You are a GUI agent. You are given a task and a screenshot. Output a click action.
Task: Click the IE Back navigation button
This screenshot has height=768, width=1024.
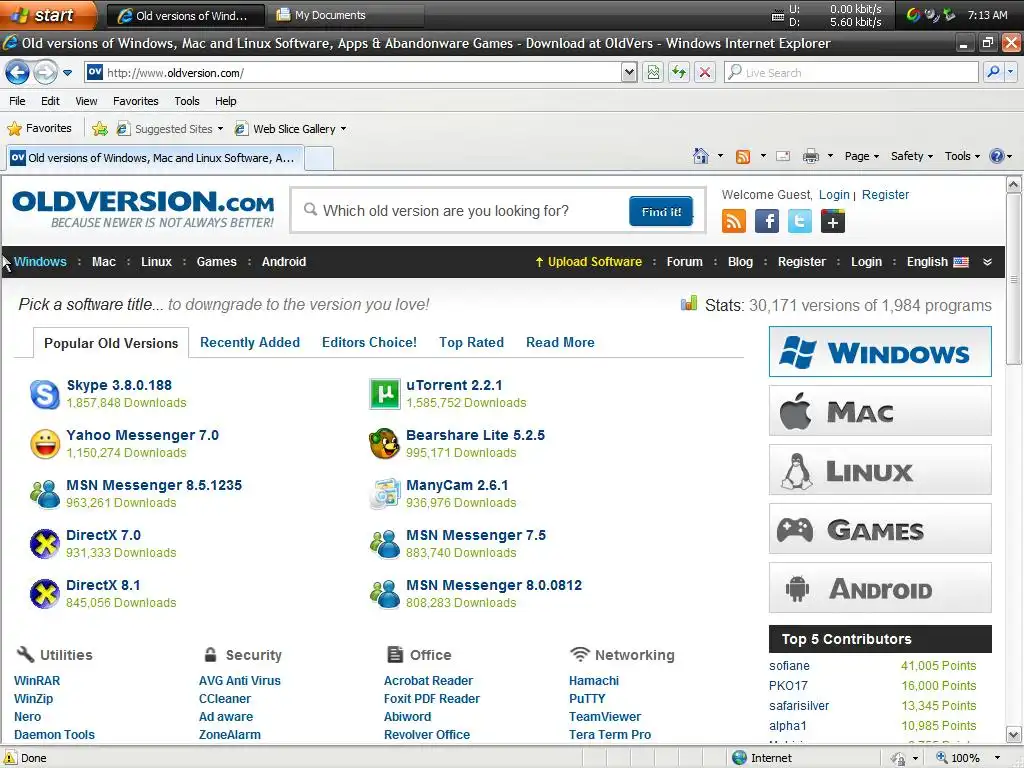18,72
